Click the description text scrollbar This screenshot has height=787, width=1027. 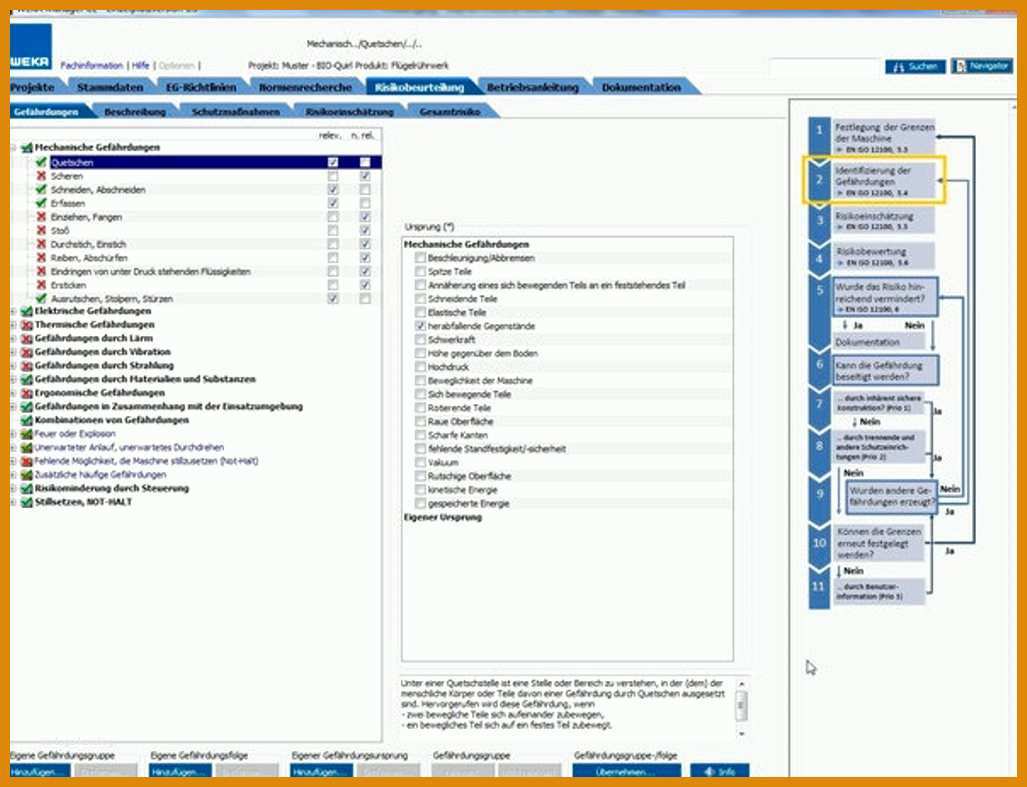click(741, 708)
